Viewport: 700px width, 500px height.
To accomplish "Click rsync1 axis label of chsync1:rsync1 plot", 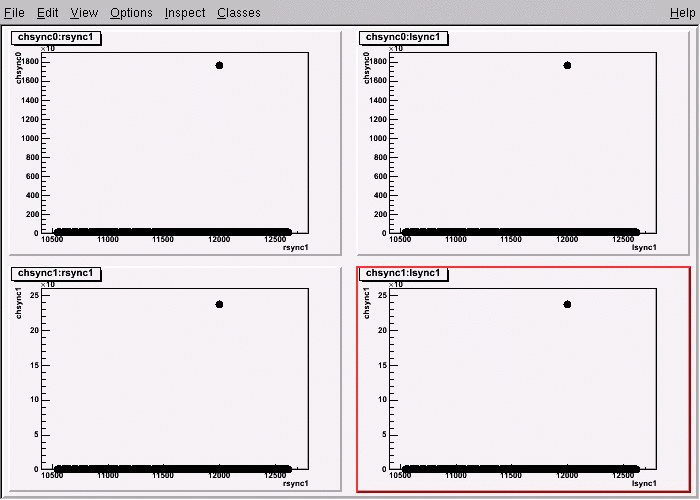I will point(296,483).
